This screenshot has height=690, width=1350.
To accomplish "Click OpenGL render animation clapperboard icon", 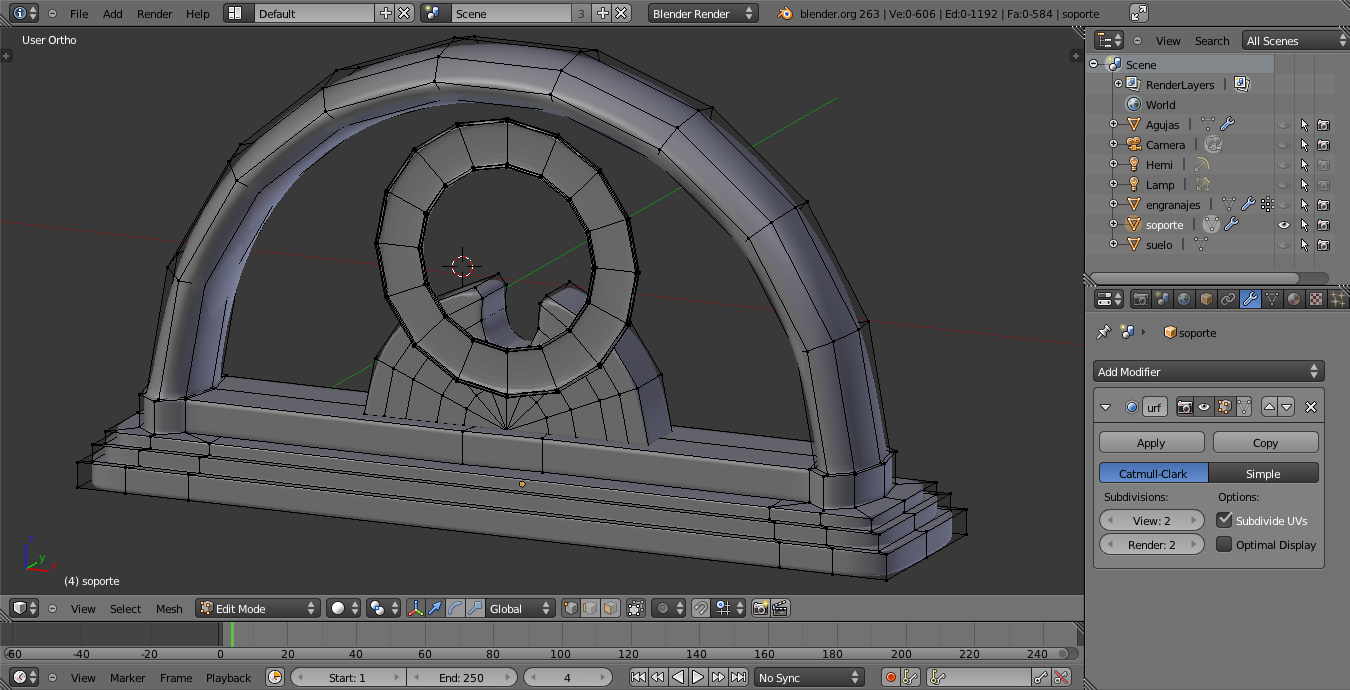I will pos(780,608).
